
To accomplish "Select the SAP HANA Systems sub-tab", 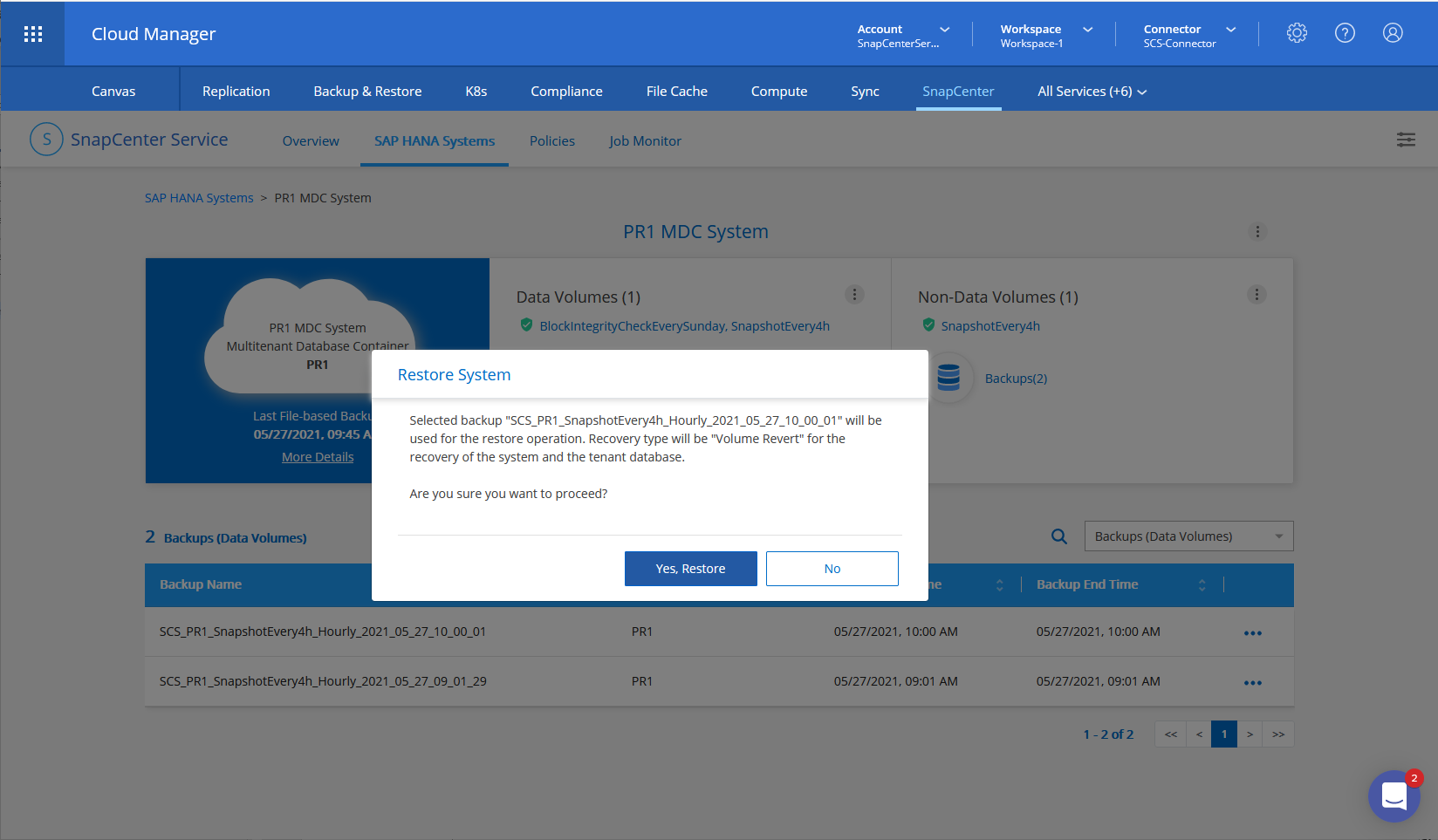I will (435, 141).
